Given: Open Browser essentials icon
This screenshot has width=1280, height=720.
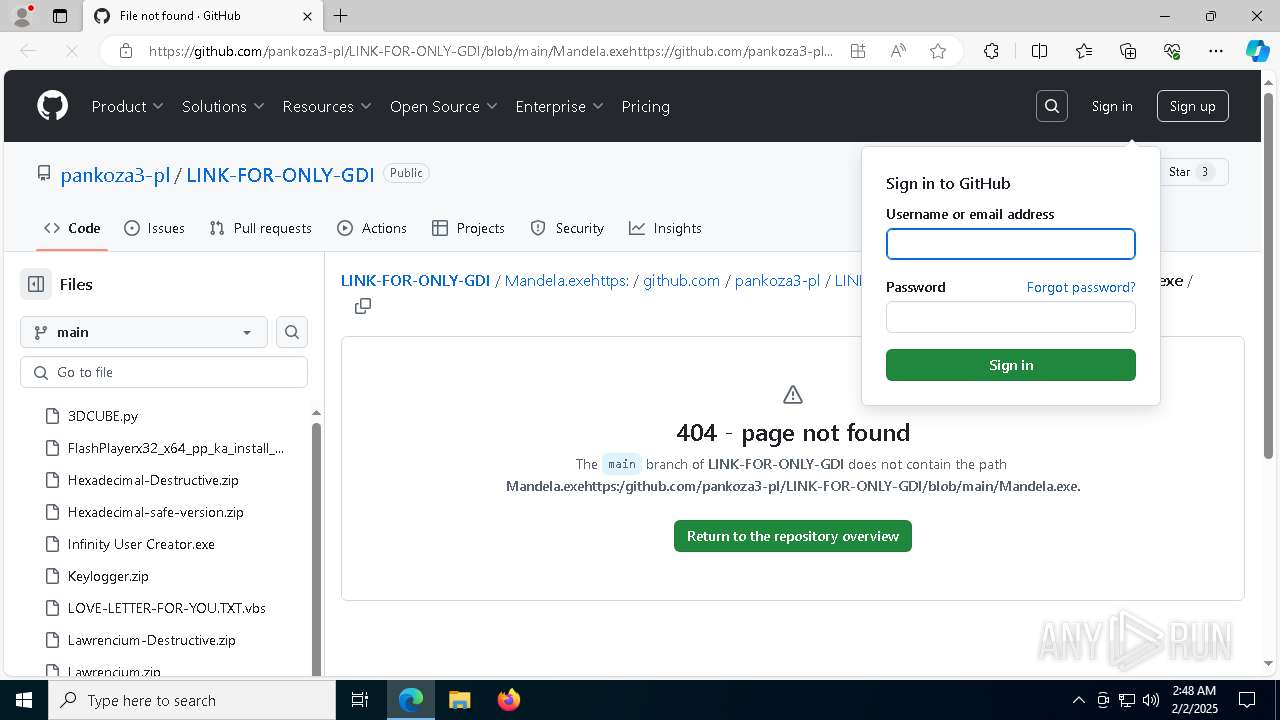Looking at the screenshot, I should (x=1172, y=51).
